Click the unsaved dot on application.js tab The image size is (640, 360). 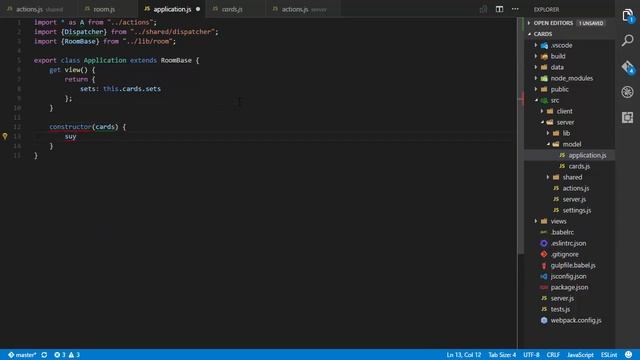(198, 9)
